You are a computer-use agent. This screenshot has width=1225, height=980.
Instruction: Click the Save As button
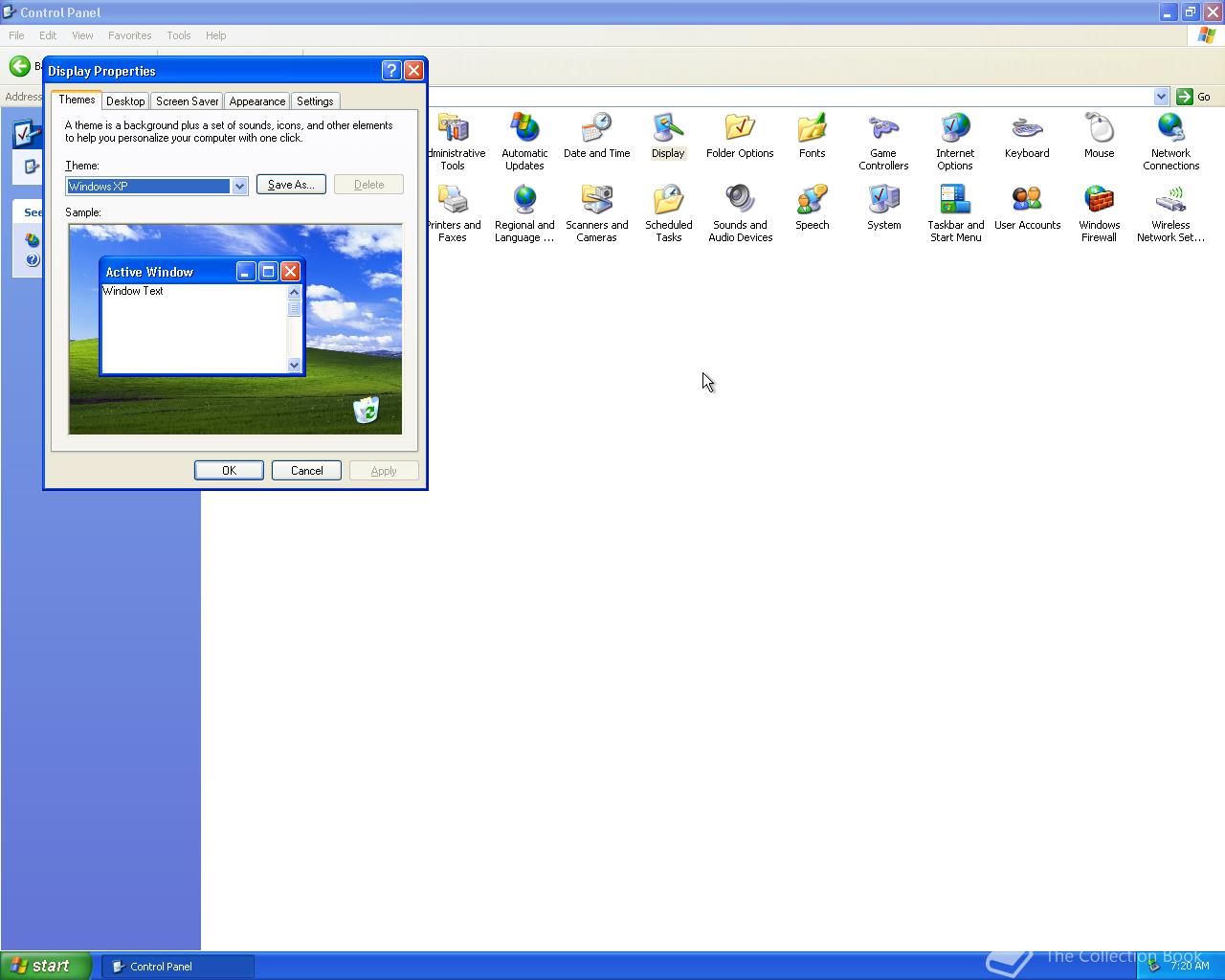(x=291, y=185)
